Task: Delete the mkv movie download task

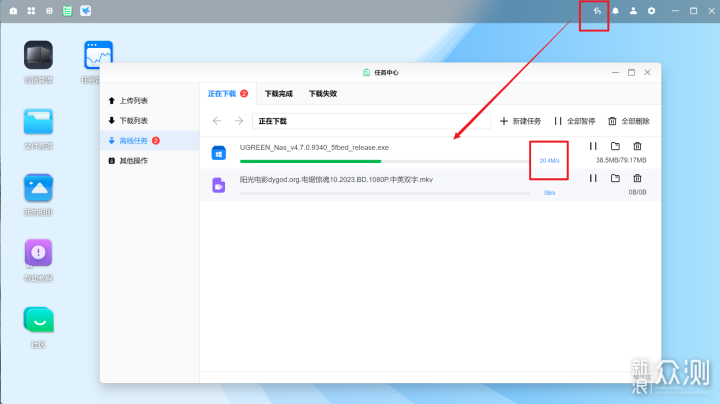Action: click(x=637, y=178)
